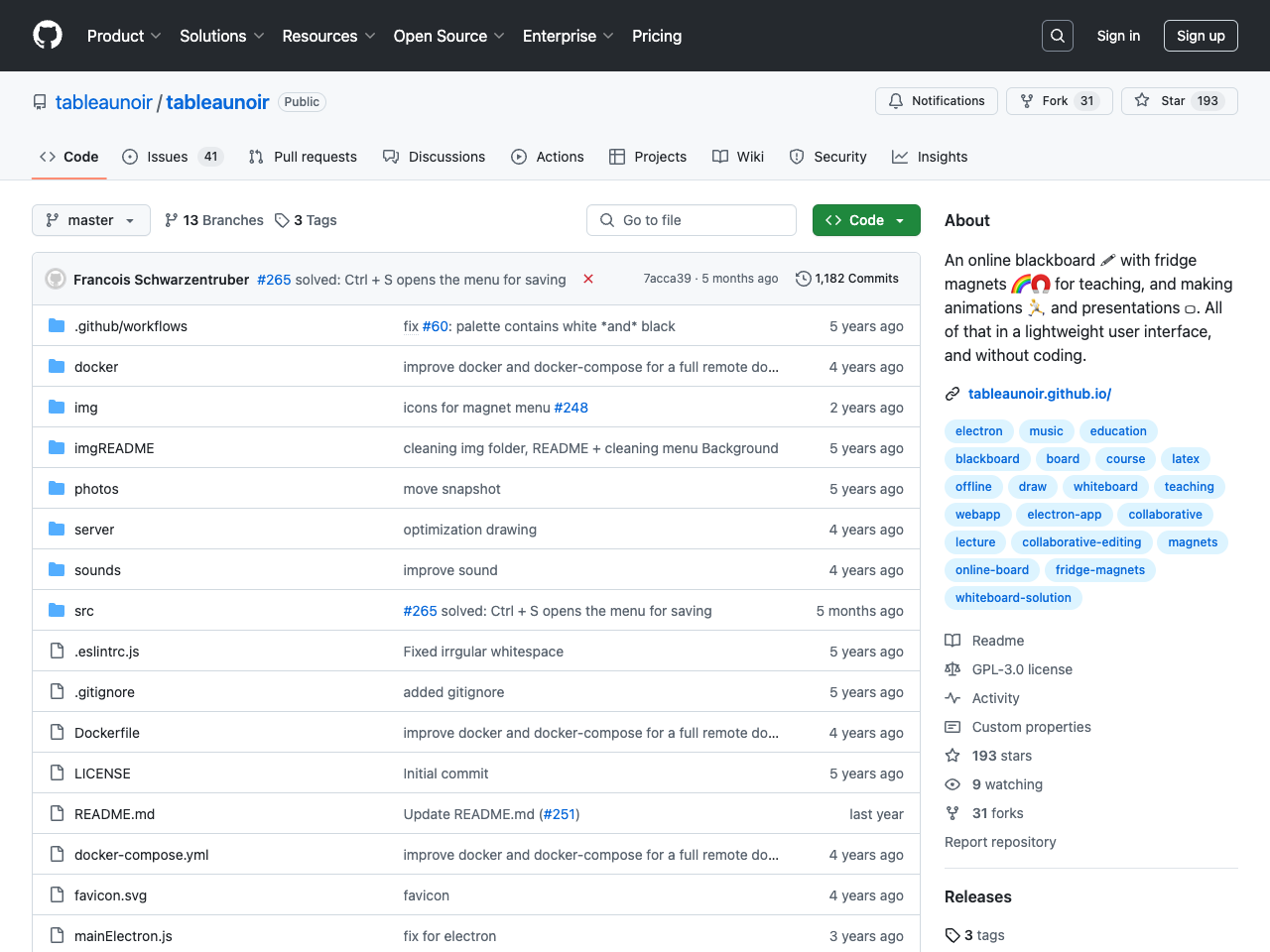Screen dimensions: 1270x952
Task: Go to the GitHub homepage logo
Action: [48, 36]
